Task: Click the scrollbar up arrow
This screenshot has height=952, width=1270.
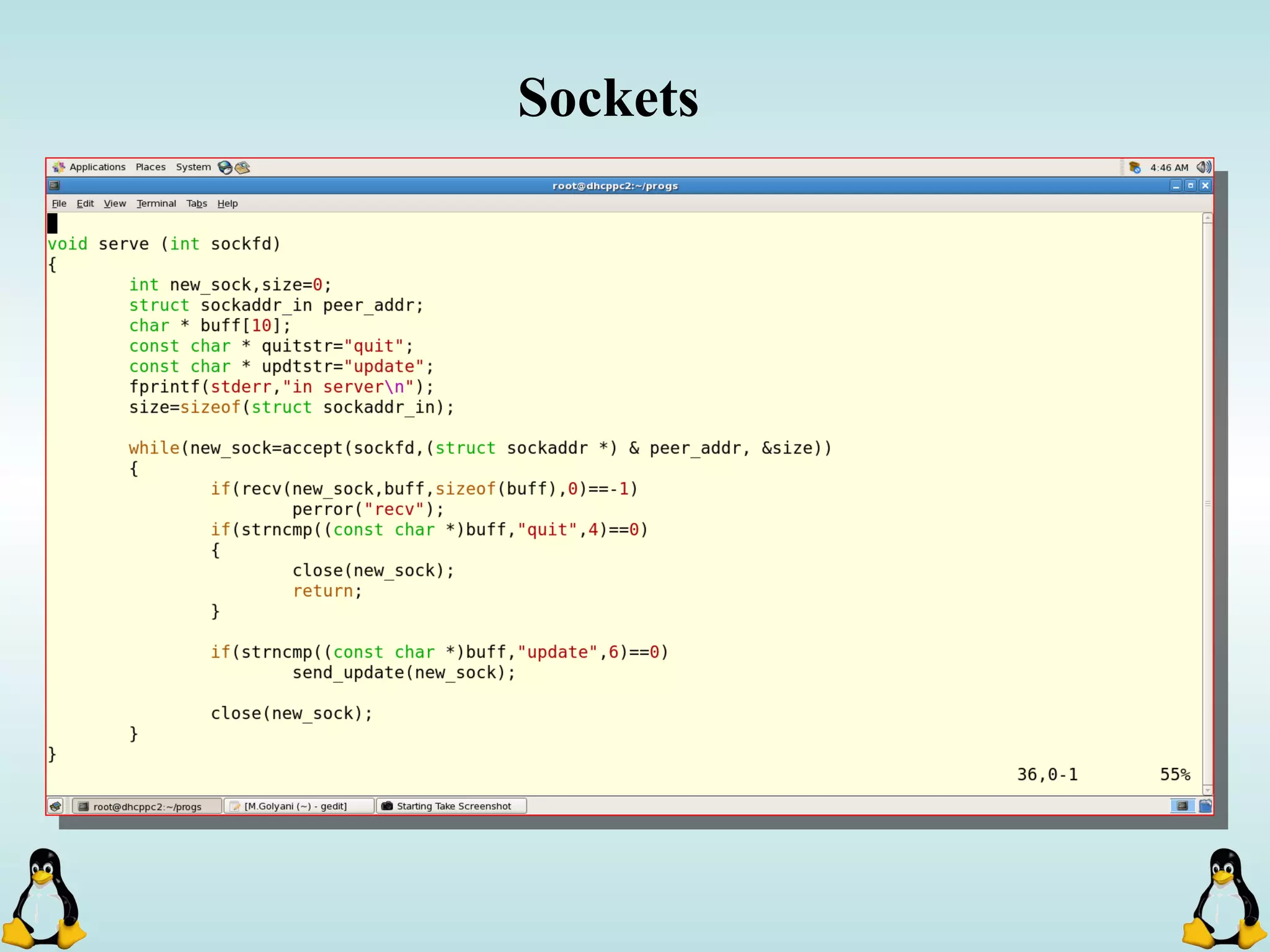Action: 1207,218
